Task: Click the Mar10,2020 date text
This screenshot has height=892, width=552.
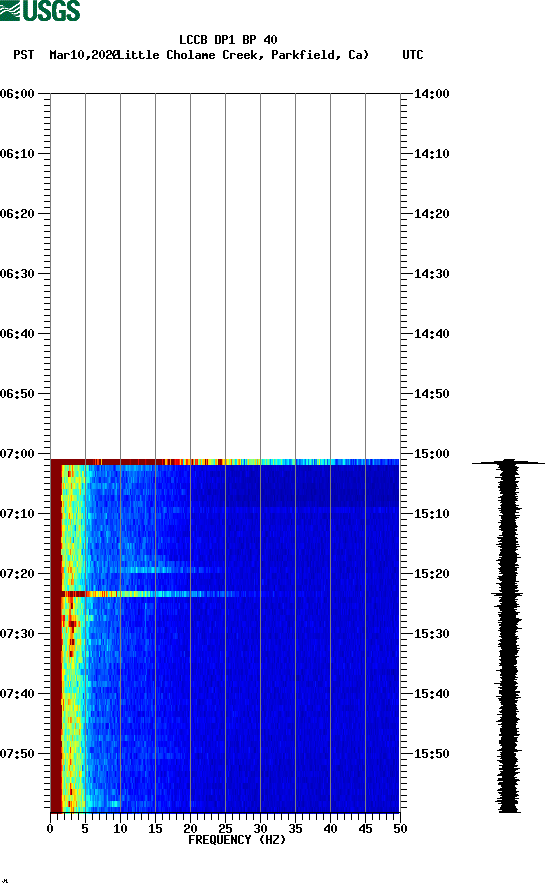Action: (84, 55)
